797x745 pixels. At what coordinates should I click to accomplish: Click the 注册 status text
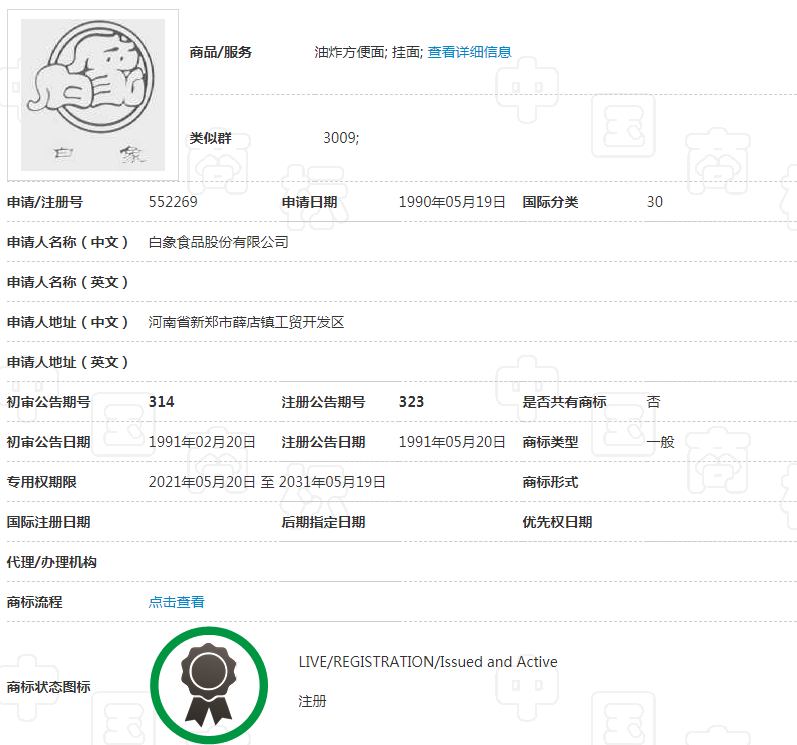(x=312, y=702)
